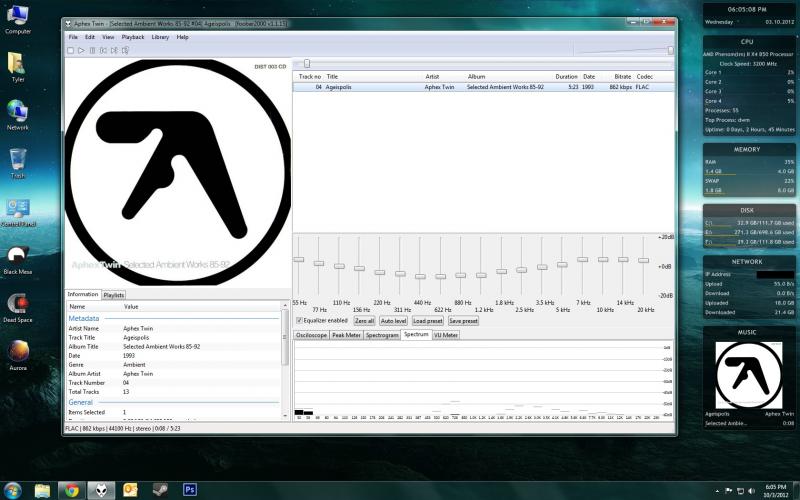Launch the Aurora desktop shortcut
800x500 pixels.
[x=18, y=355]
